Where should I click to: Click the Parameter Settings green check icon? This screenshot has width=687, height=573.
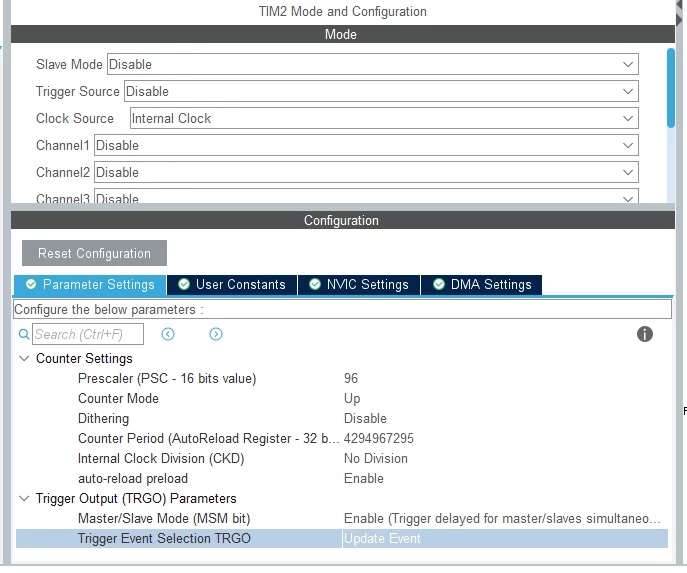point(31,284)
